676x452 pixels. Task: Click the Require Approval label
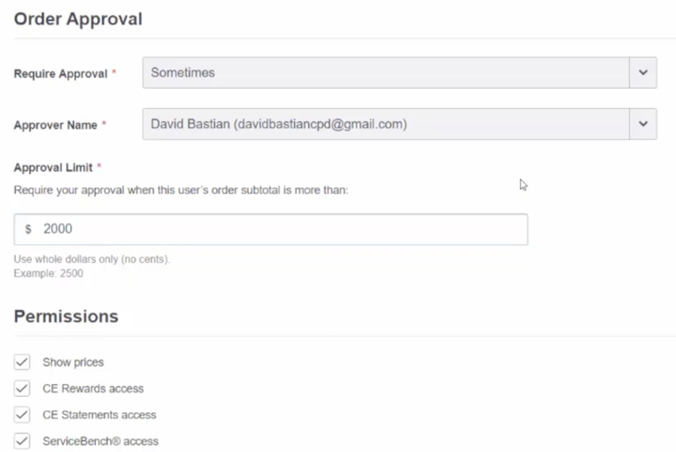pyautogui.click(x=60, y=74)
